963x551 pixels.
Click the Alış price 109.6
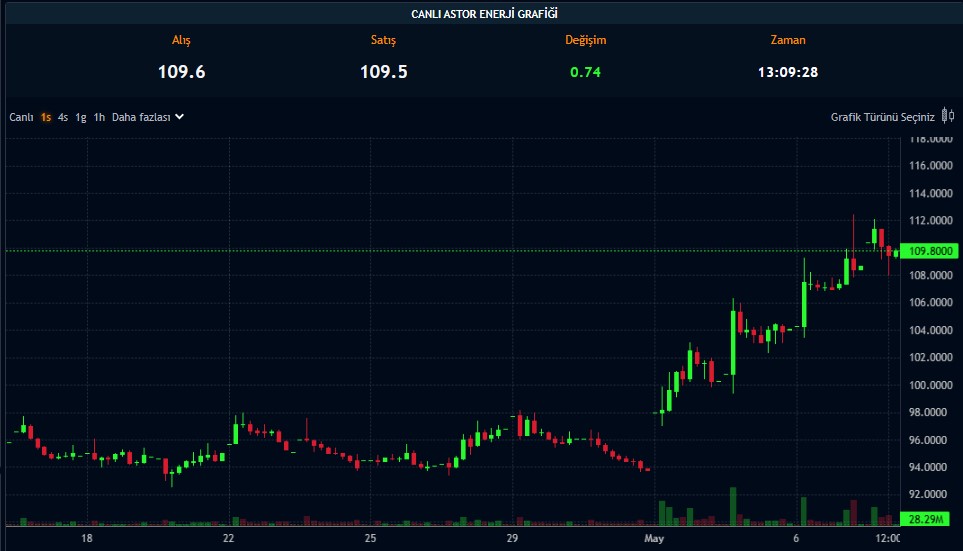point(181,72)
